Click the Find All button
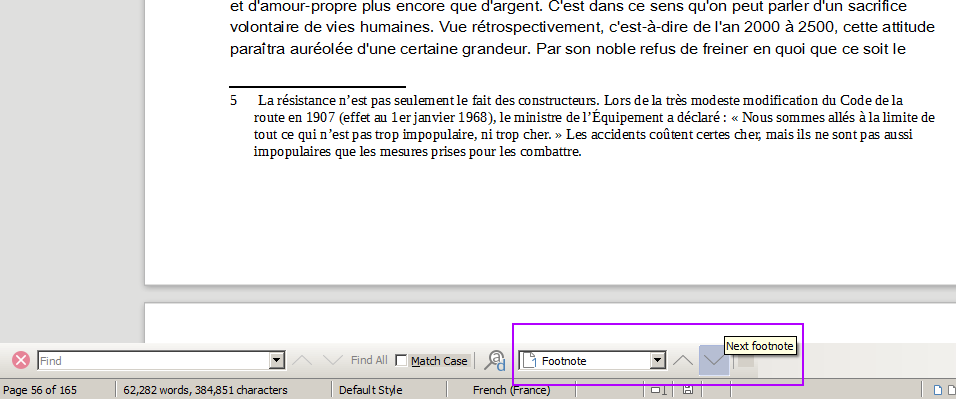956x399 pixels. click(x=369, y=360)
